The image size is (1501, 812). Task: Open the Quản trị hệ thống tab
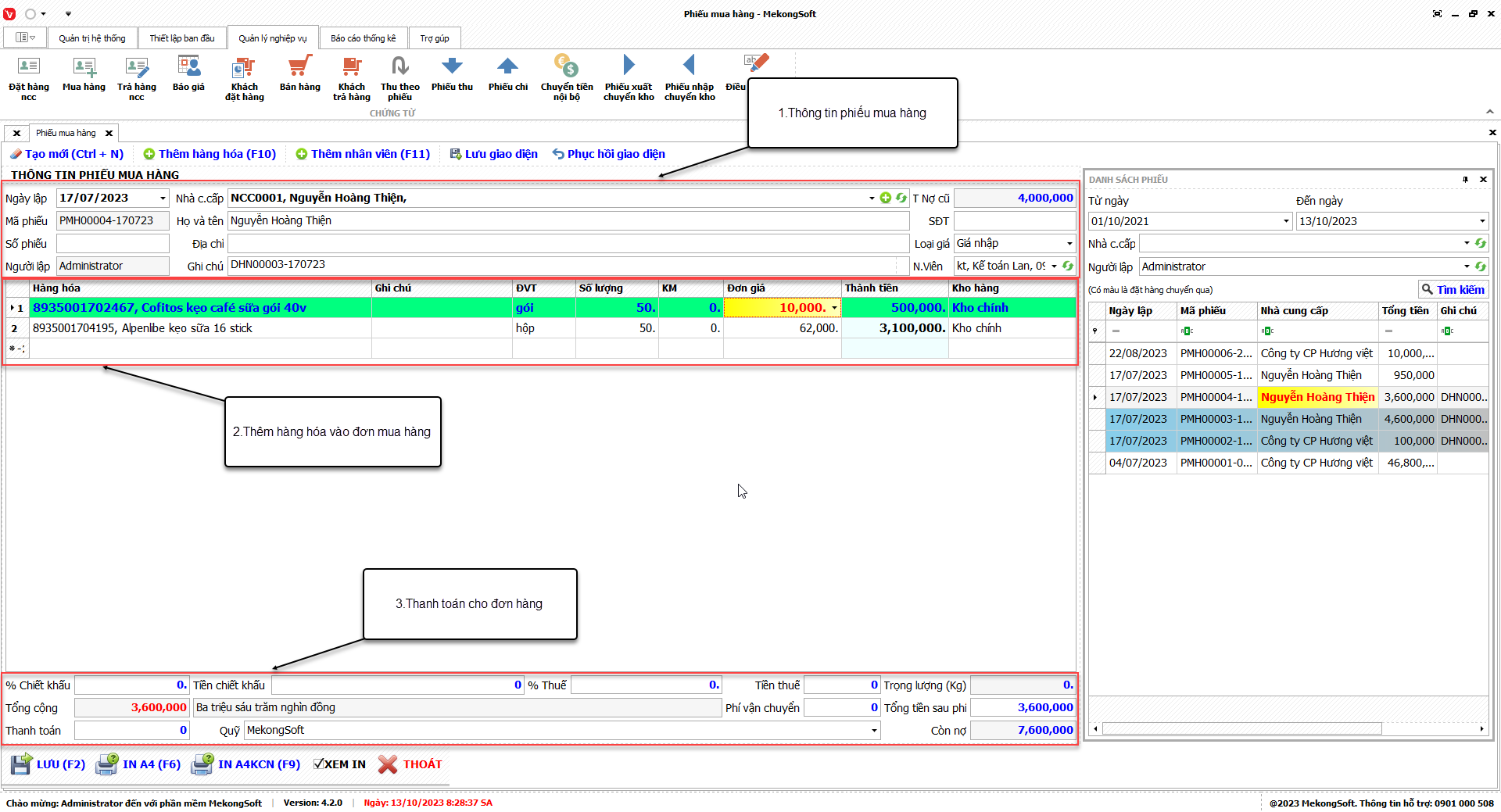pyautogui.click(x=91, y=38)
